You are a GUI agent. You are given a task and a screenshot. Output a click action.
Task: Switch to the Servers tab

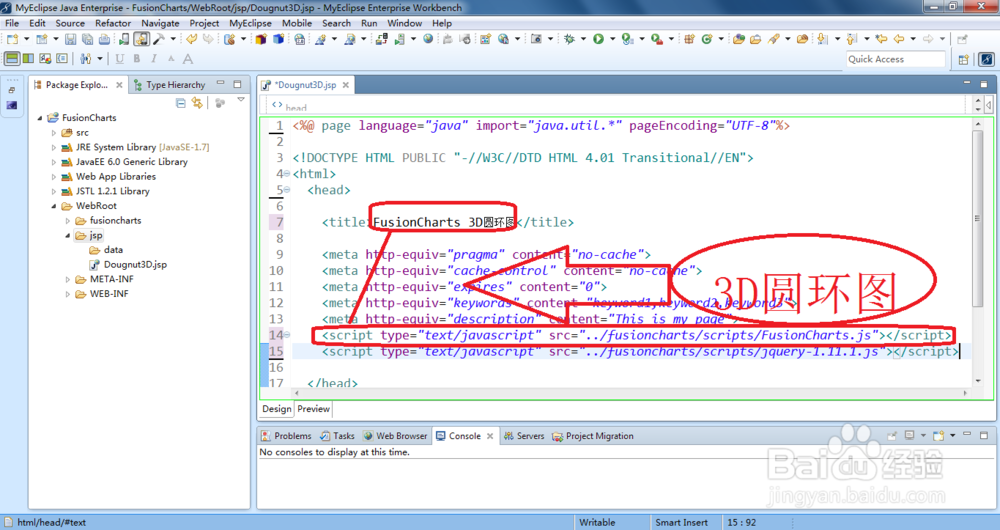tap(524, 436)
